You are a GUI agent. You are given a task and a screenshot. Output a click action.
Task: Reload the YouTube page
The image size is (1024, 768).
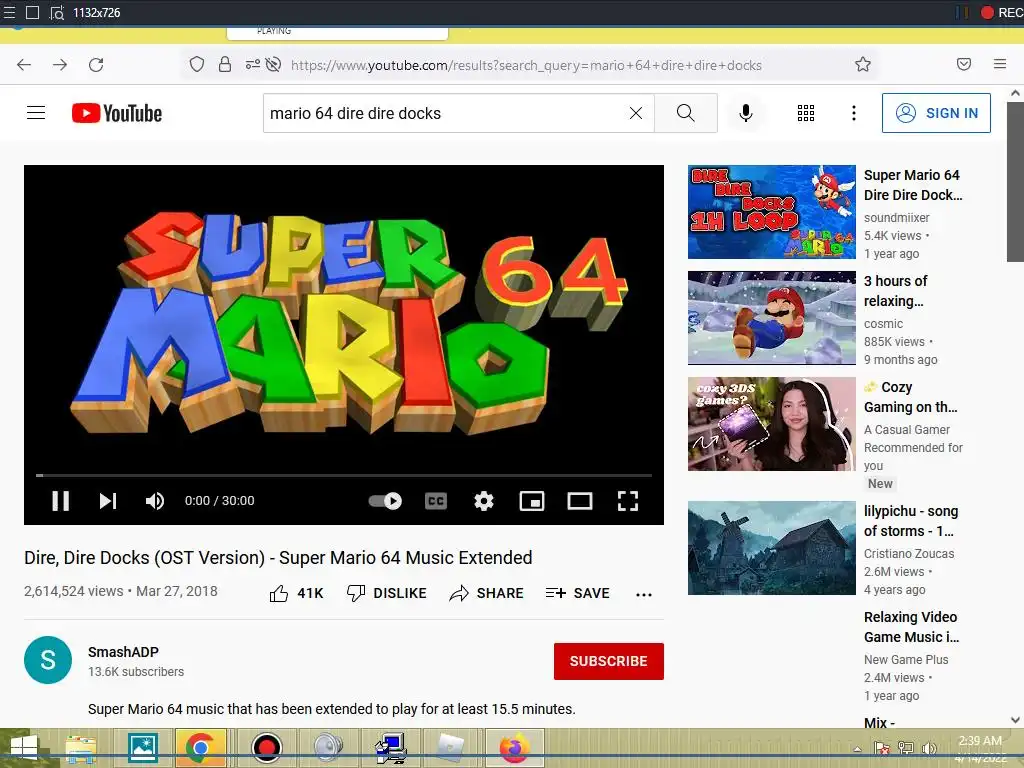[96, 65]
